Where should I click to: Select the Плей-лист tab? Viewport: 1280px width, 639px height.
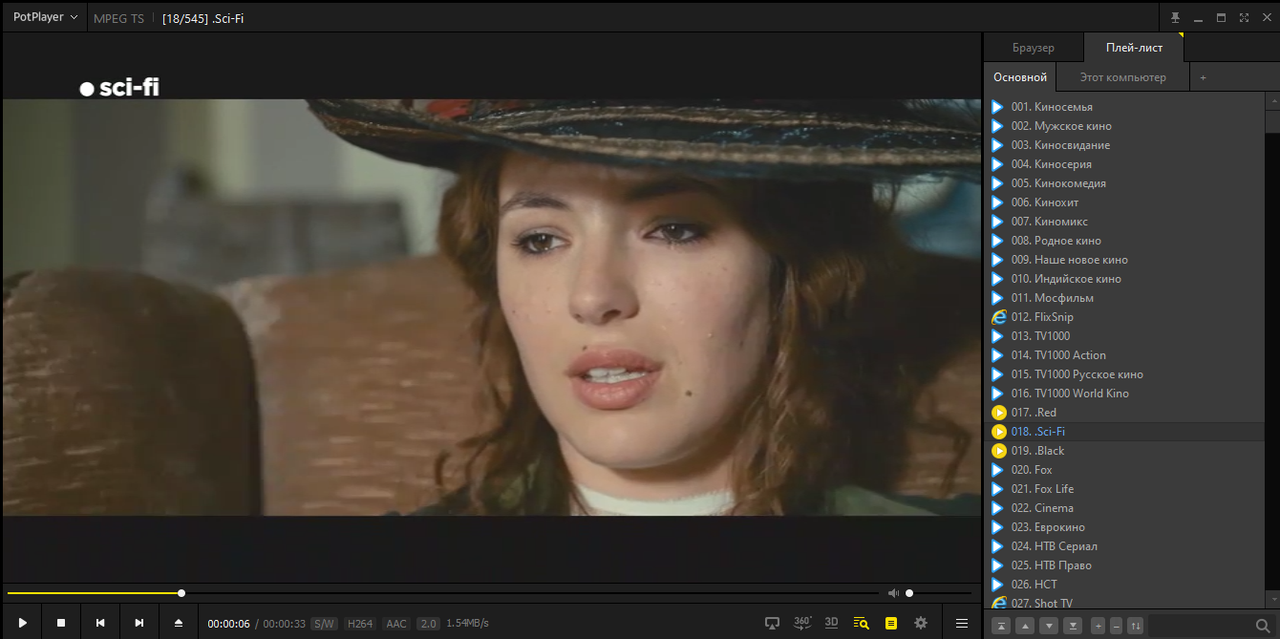point(1134,47)
